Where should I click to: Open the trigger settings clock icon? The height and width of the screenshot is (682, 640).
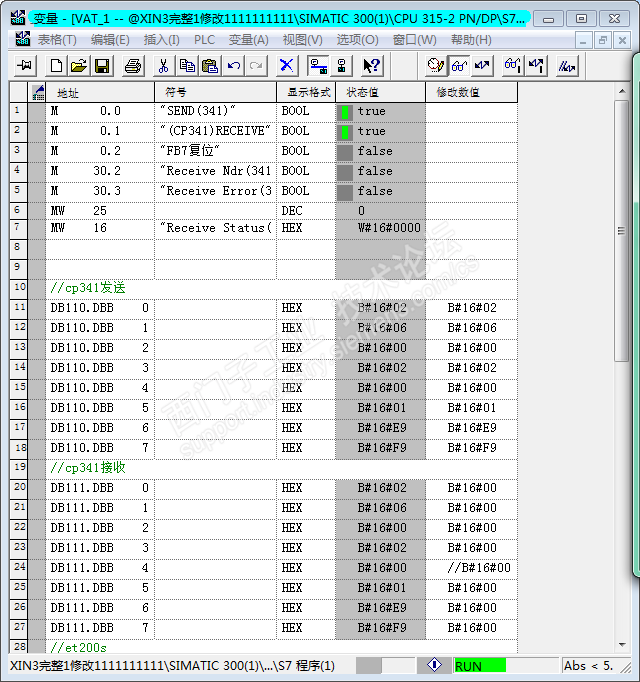pyautogui.click(x=436, y=66)
